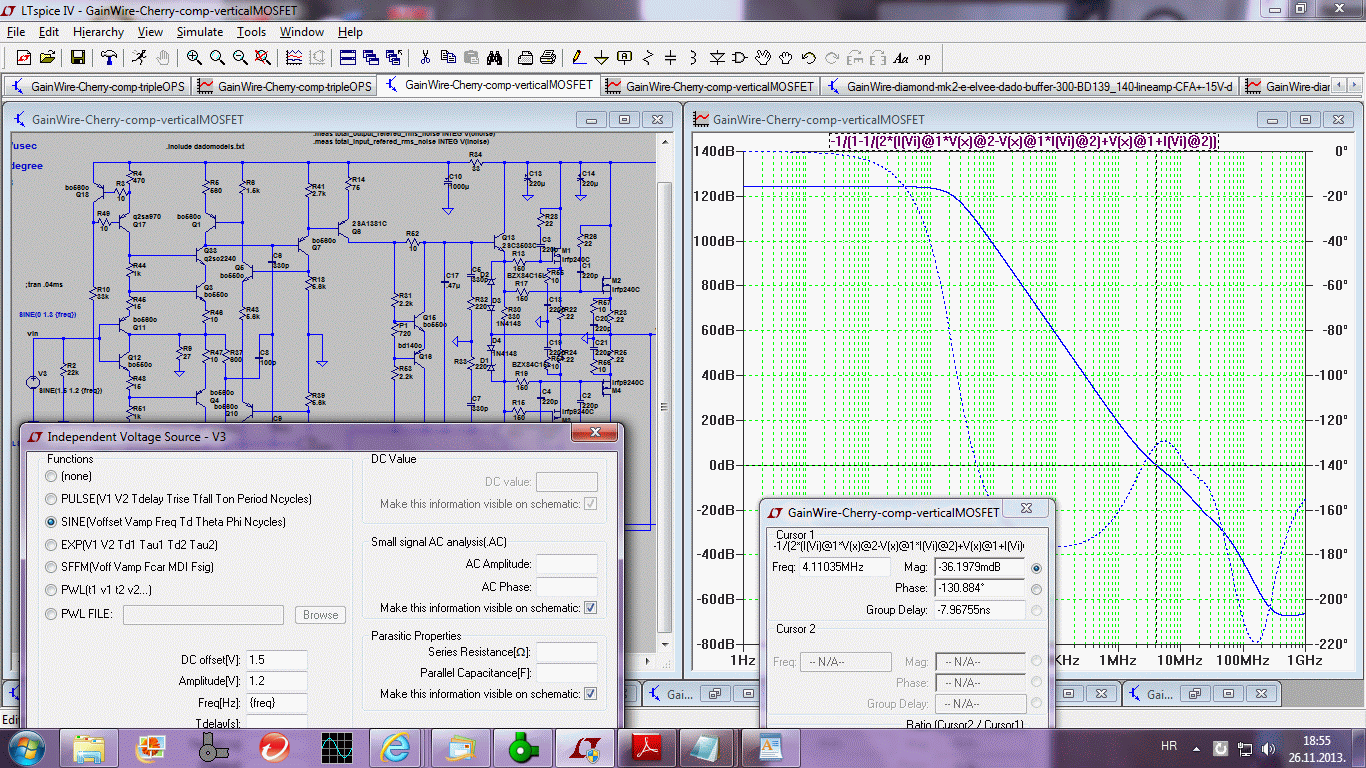Click the Zoom Out magnifier with minus

240,57
